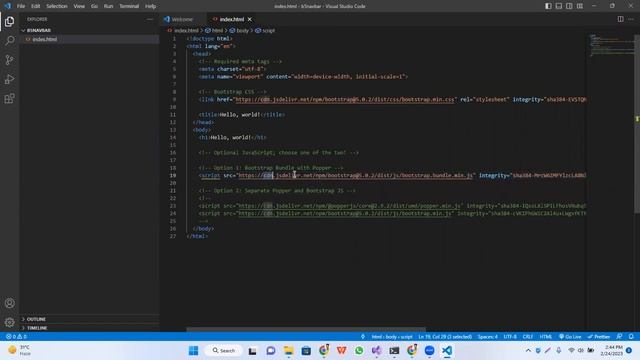Click the editor horizontal scrollbar
This screenshot has width=640, height=360.
(306, 329)
